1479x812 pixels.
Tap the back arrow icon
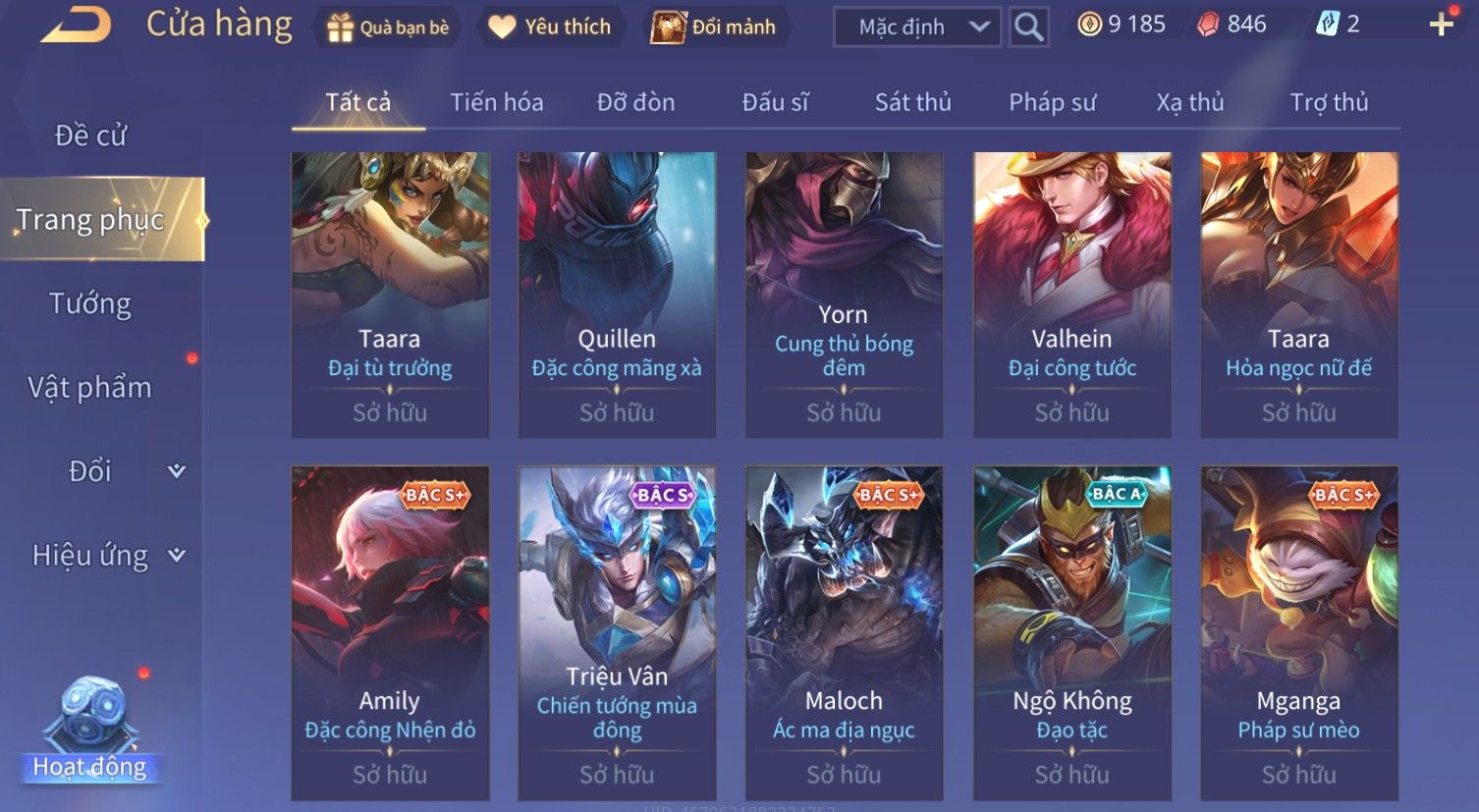click(76, 24)
